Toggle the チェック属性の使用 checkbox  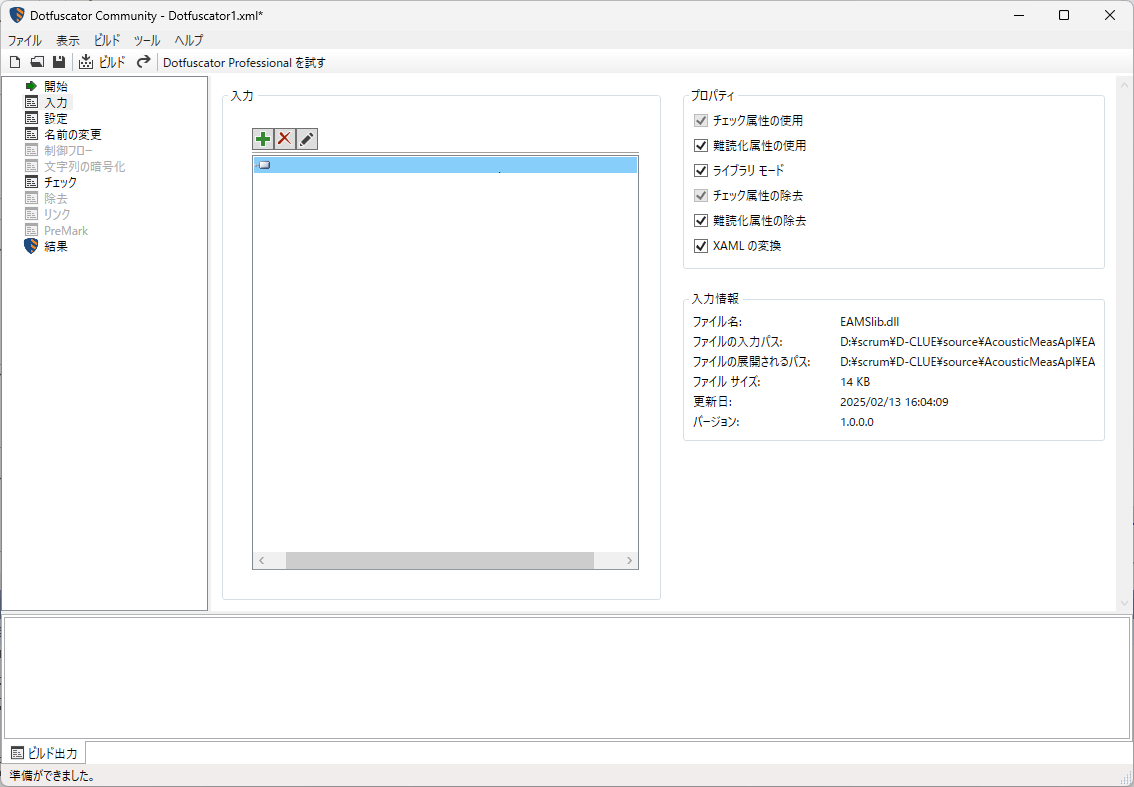[700, 121]
